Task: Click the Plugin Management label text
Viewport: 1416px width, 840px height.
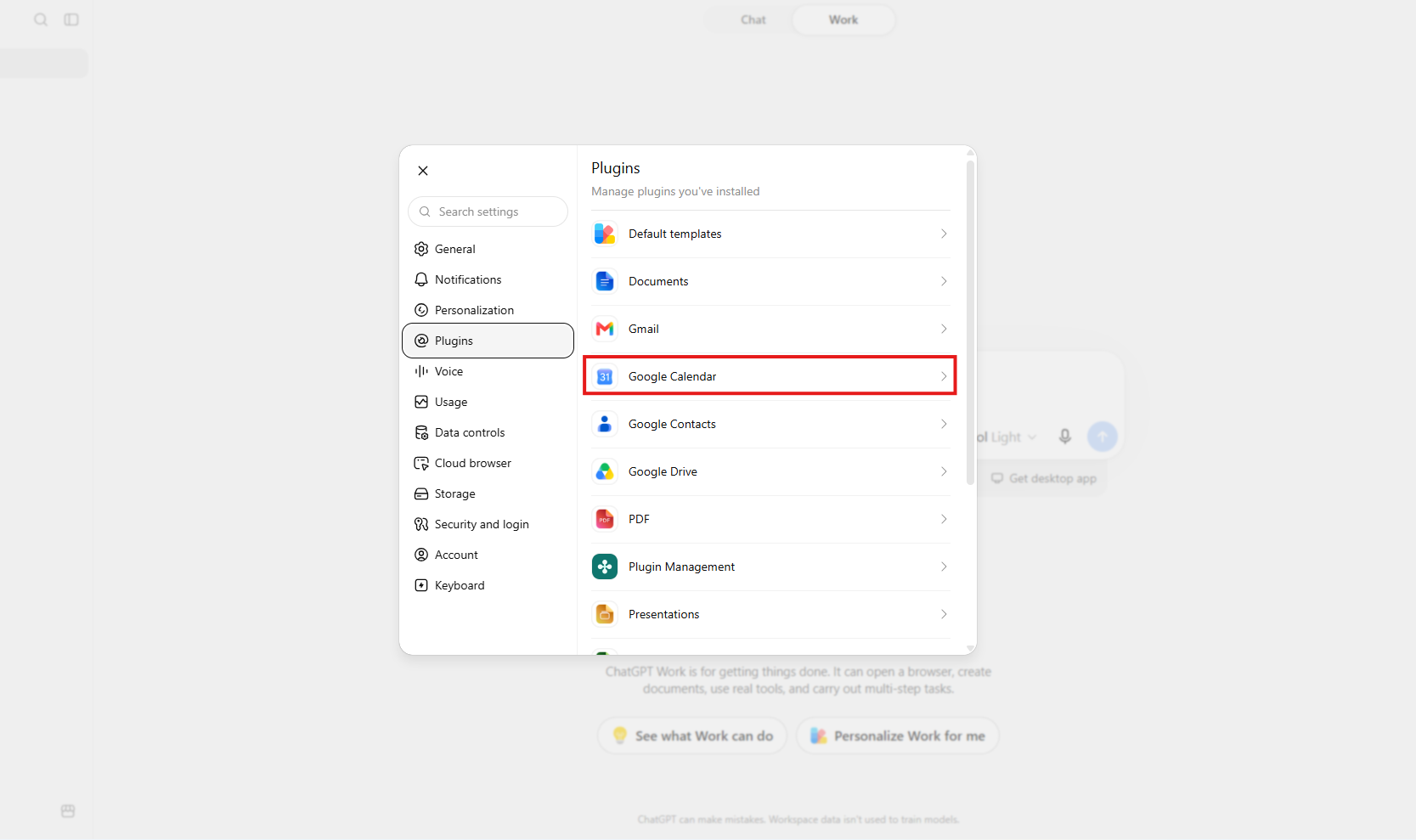Action: [x=681, y=567]
